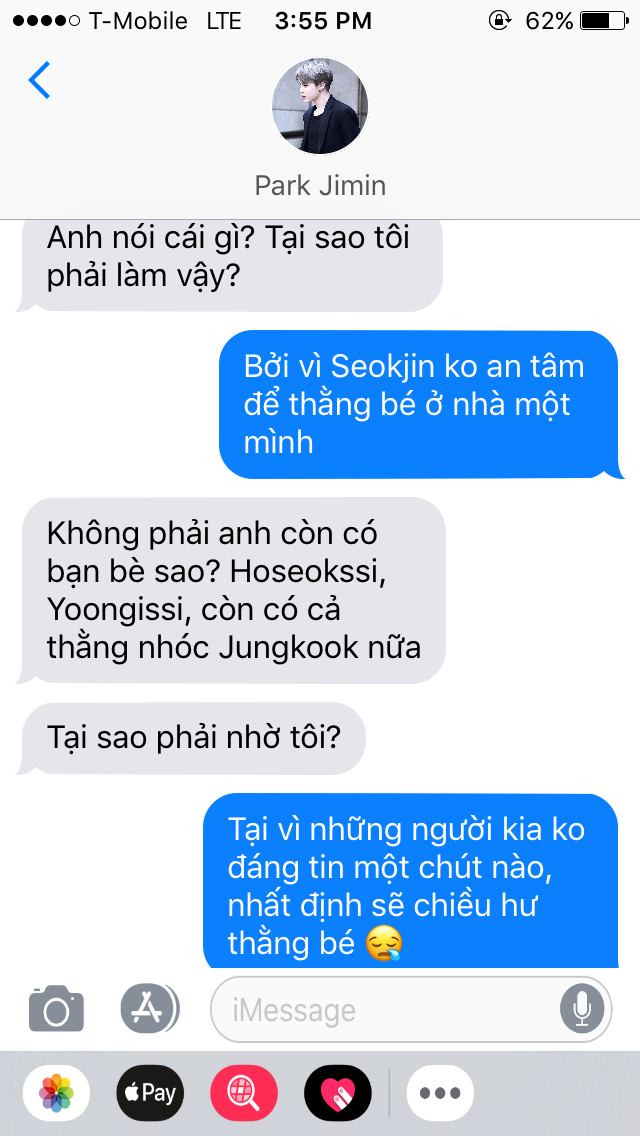Image resolution: width=640 pixels, height=1136 pixels.
Task: Tap gray bubble 'Anh nói cái gì?'
Action: [230, 266]
